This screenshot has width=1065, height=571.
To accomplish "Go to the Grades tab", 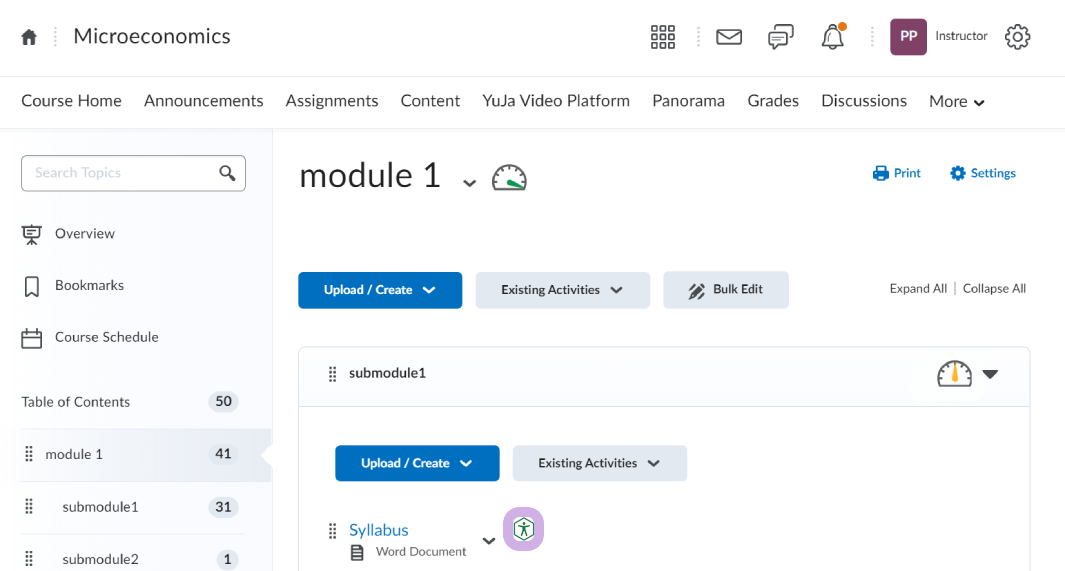I will (x=773, y=100).
